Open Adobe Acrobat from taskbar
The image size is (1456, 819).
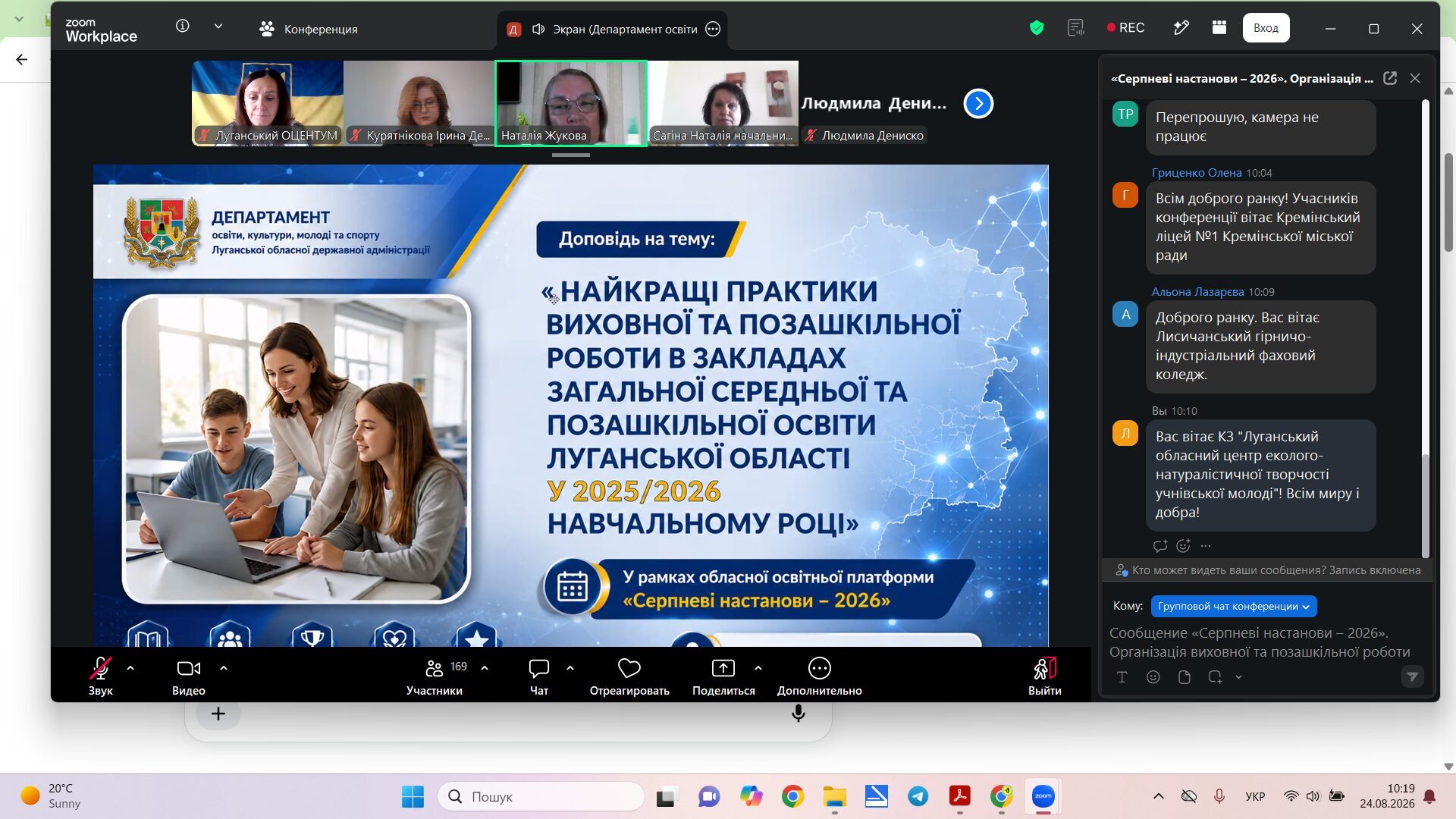(x=959, y=796)
